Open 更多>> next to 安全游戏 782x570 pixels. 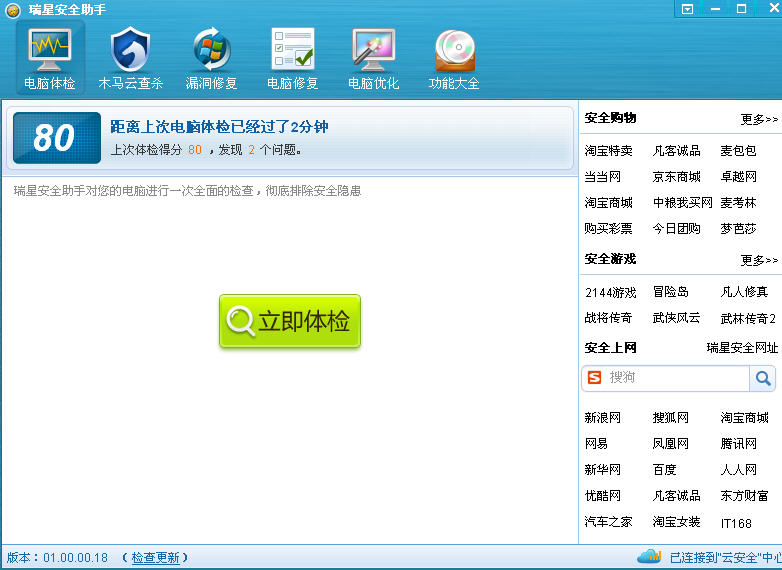759,260
